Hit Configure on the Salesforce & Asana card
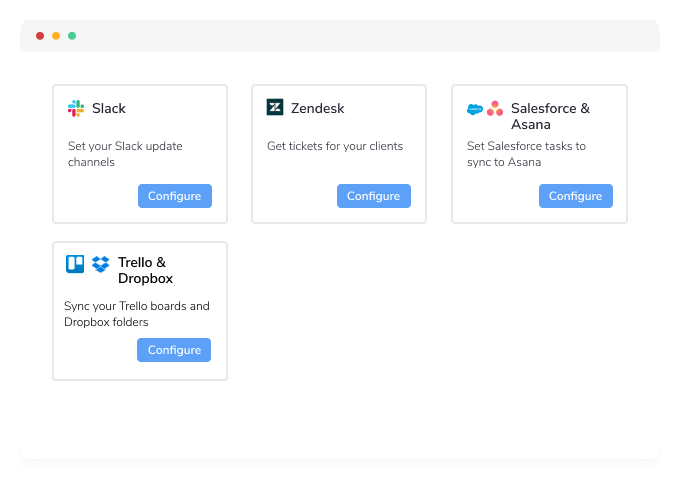Screen dimensions: 680x489 tap(575, 196)
